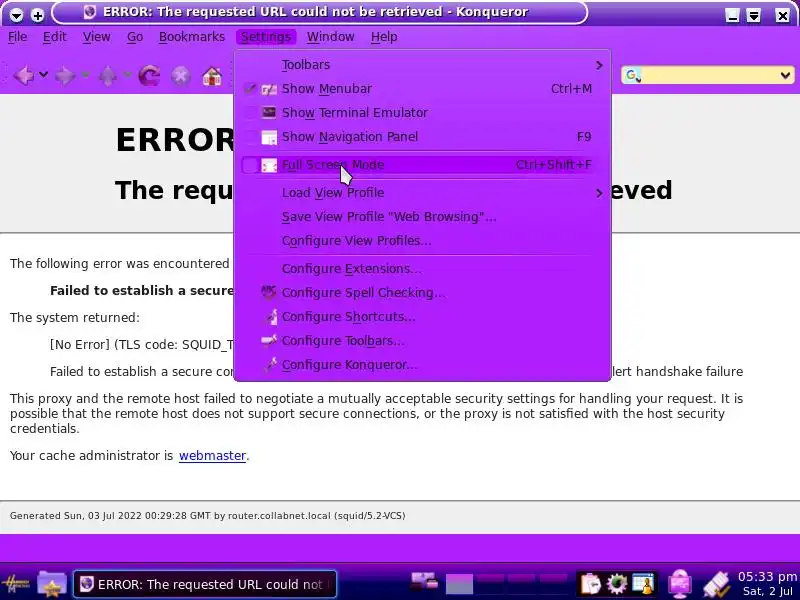Viewport: 800px width, 600px height.
Task: Choose Configure Extensions
Action: click(x=352, y=269)
